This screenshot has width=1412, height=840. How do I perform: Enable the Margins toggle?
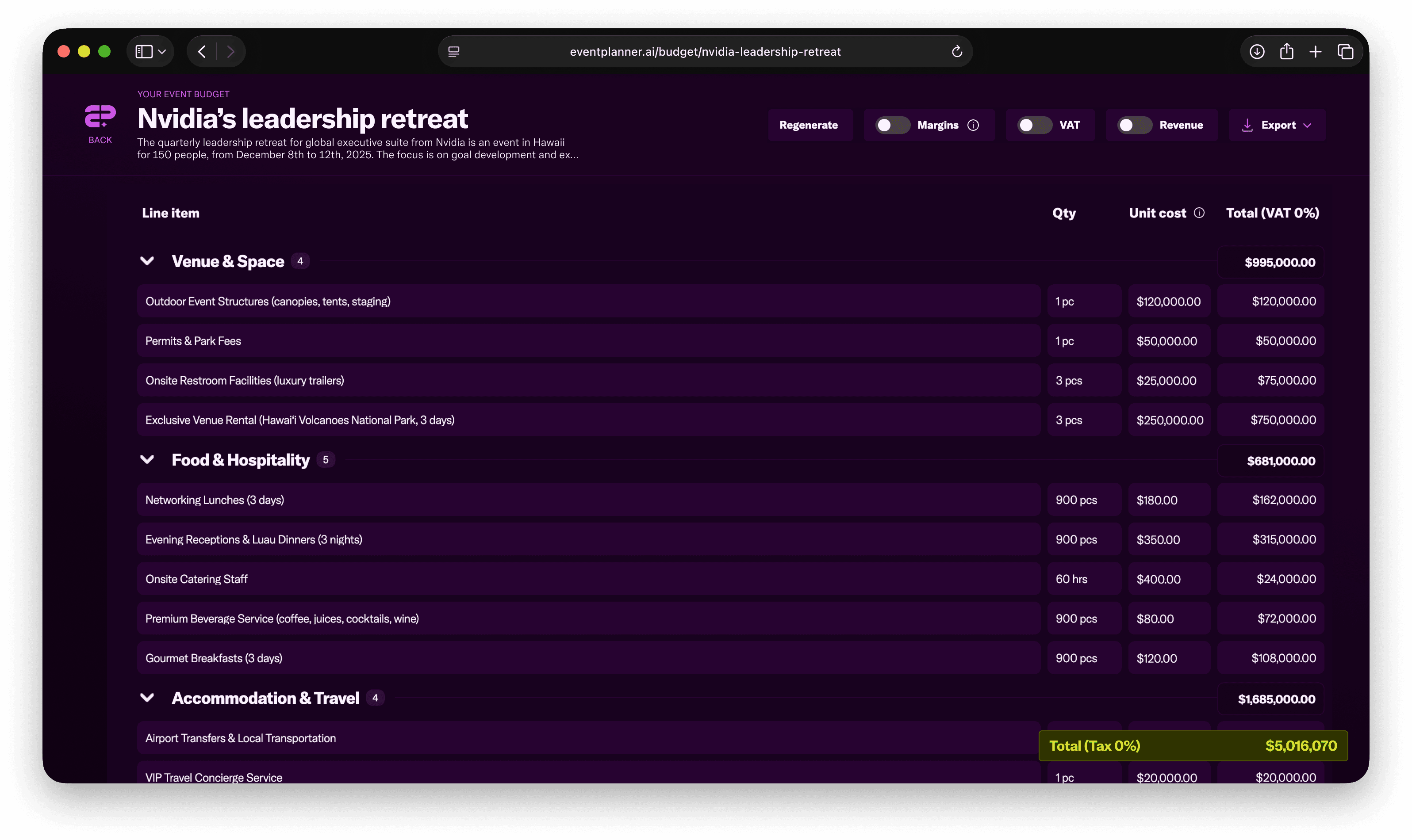point(892,125)
